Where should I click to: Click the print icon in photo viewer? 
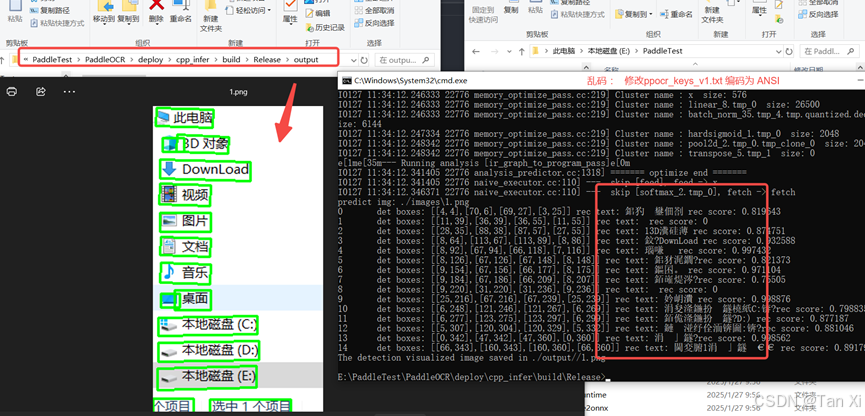(12, 91)
